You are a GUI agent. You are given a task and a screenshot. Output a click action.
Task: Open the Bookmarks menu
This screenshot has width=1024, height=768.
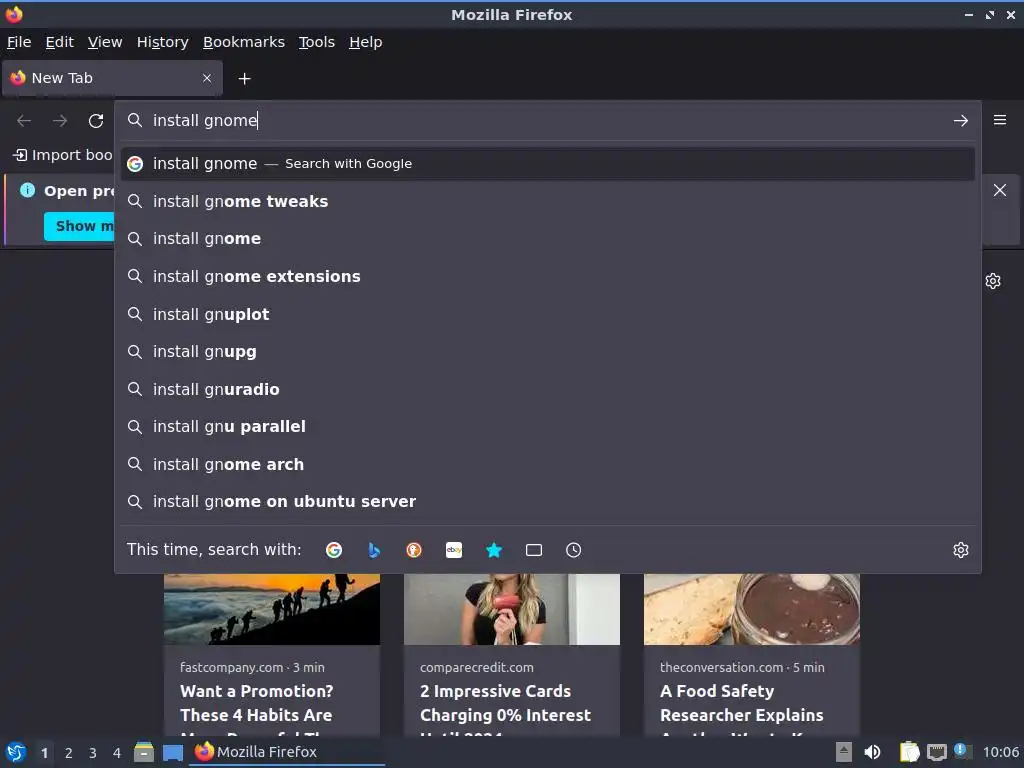click(244, 42)
